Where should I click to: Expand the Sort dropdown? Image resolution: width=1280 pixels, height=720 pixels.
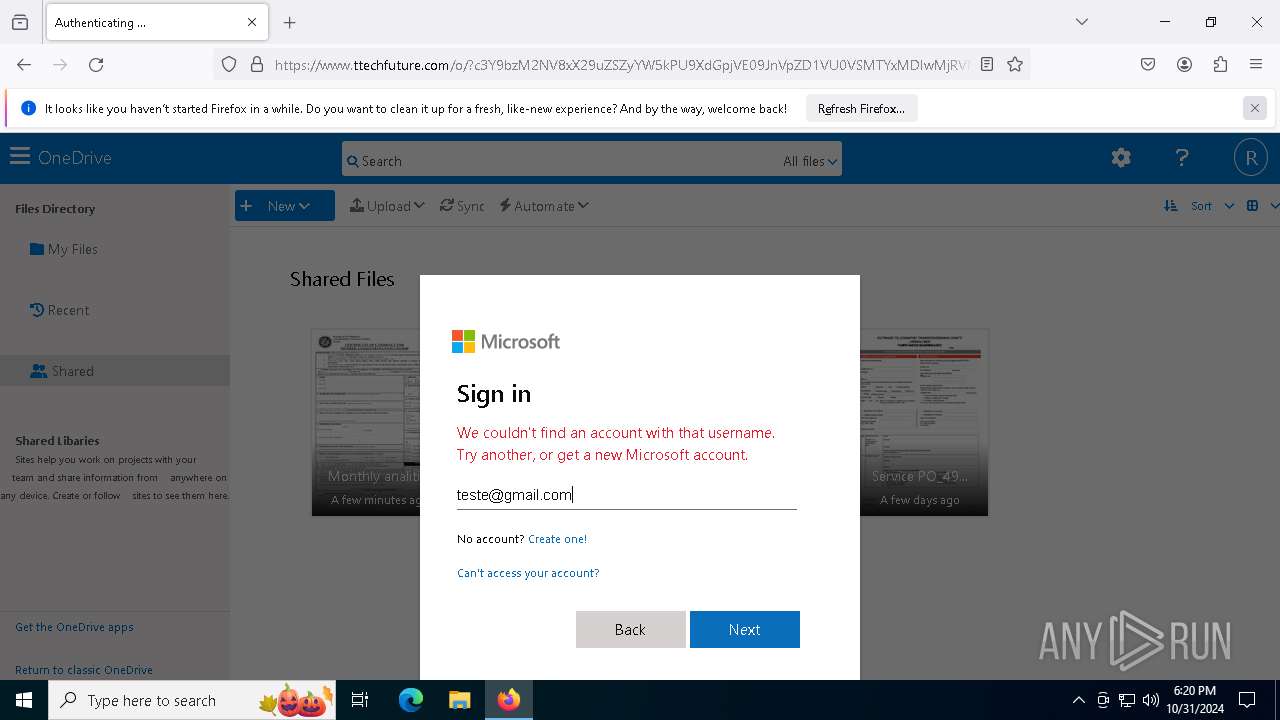1212,206
